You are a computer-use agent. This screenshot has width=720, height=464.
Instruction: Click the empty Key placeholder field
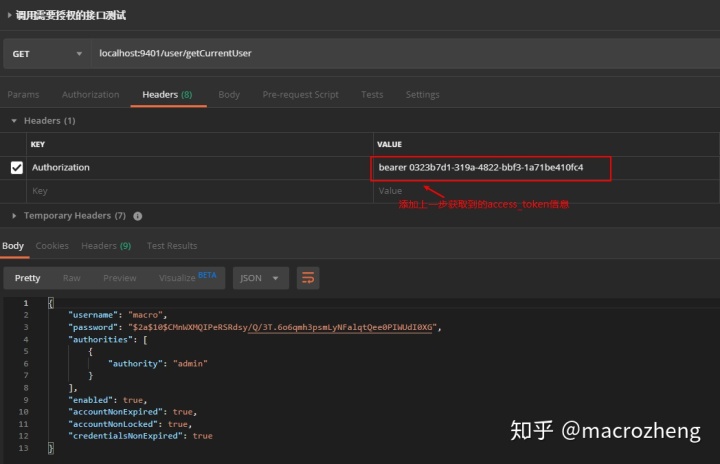click(200, 191)
